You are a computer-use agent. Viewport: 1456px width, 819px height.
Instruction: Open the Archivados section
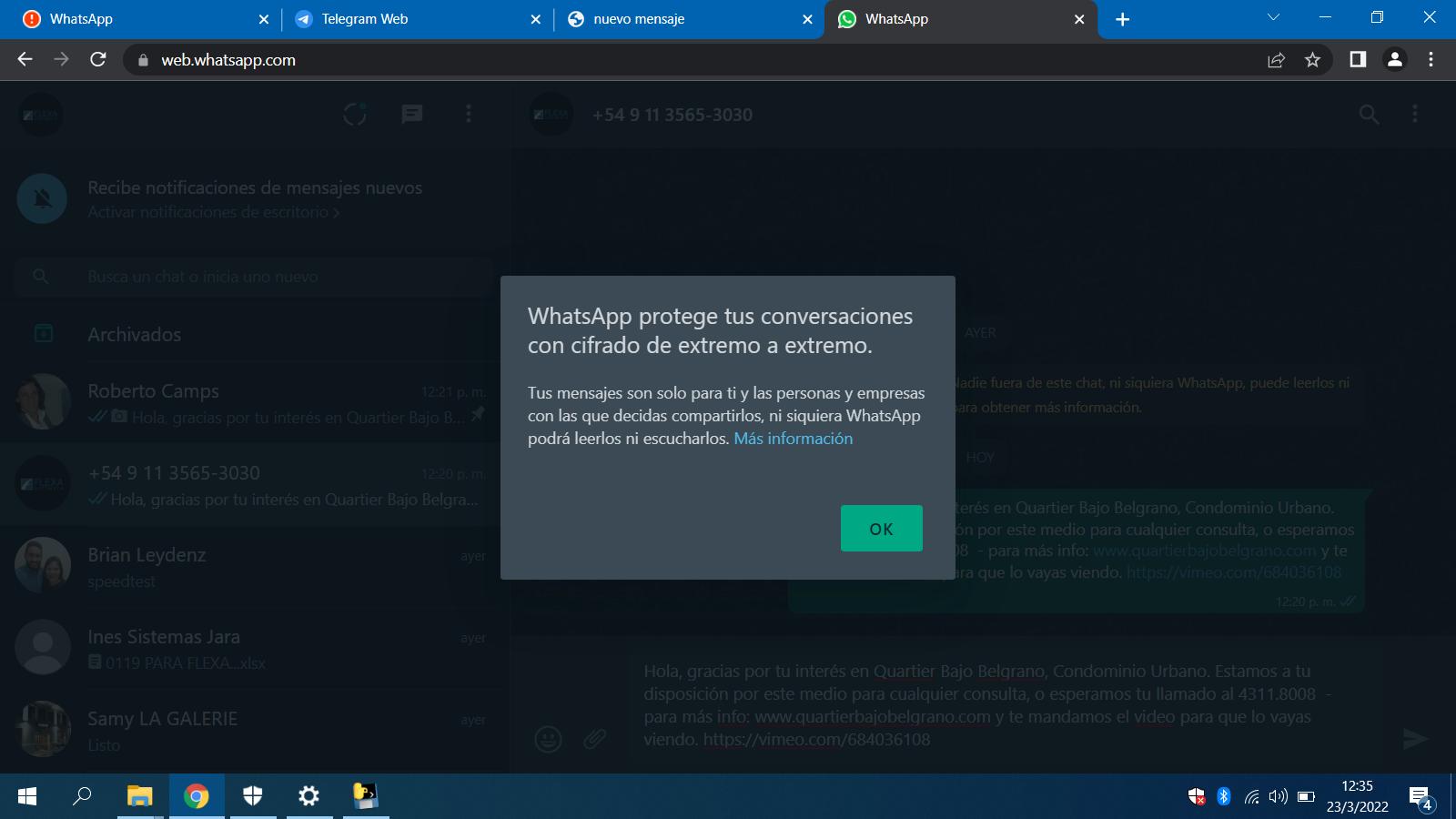click(255, 334)
